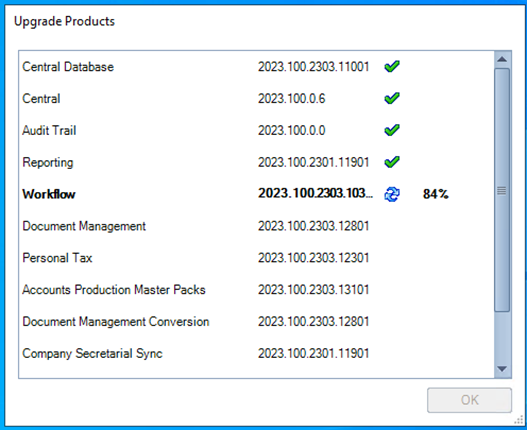
Task: Select the bold Workflow product name
Action: 49,194
